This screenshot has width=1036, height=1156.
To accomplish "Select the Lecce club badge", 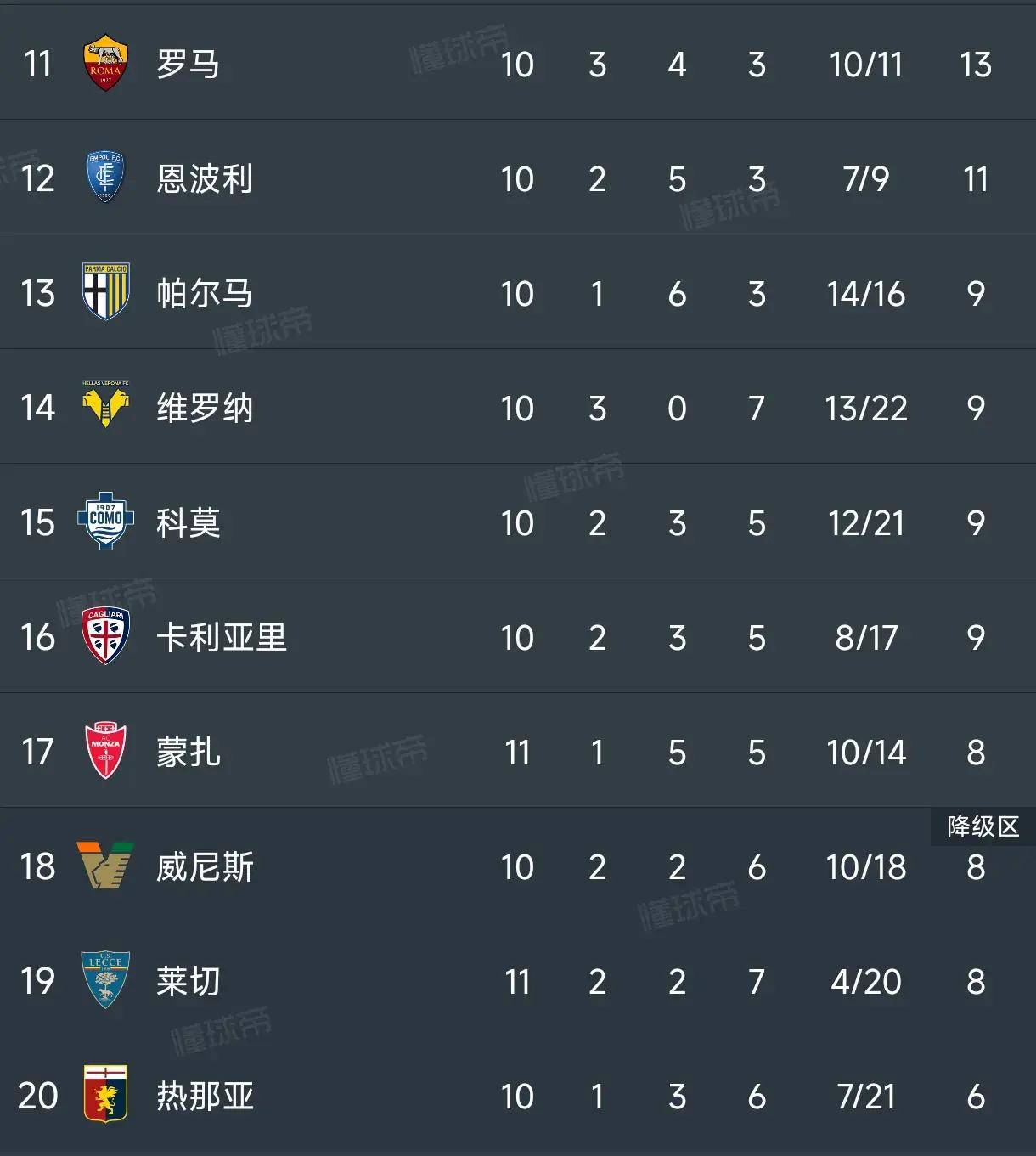I will click(x=105, y=980).
